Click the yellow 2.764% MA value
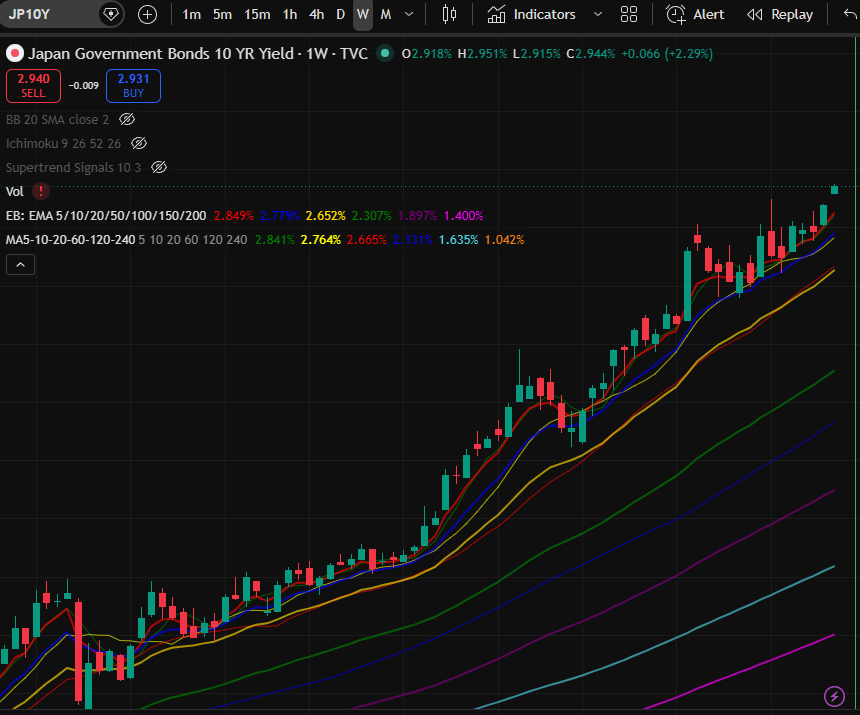 tap(321, 240)
